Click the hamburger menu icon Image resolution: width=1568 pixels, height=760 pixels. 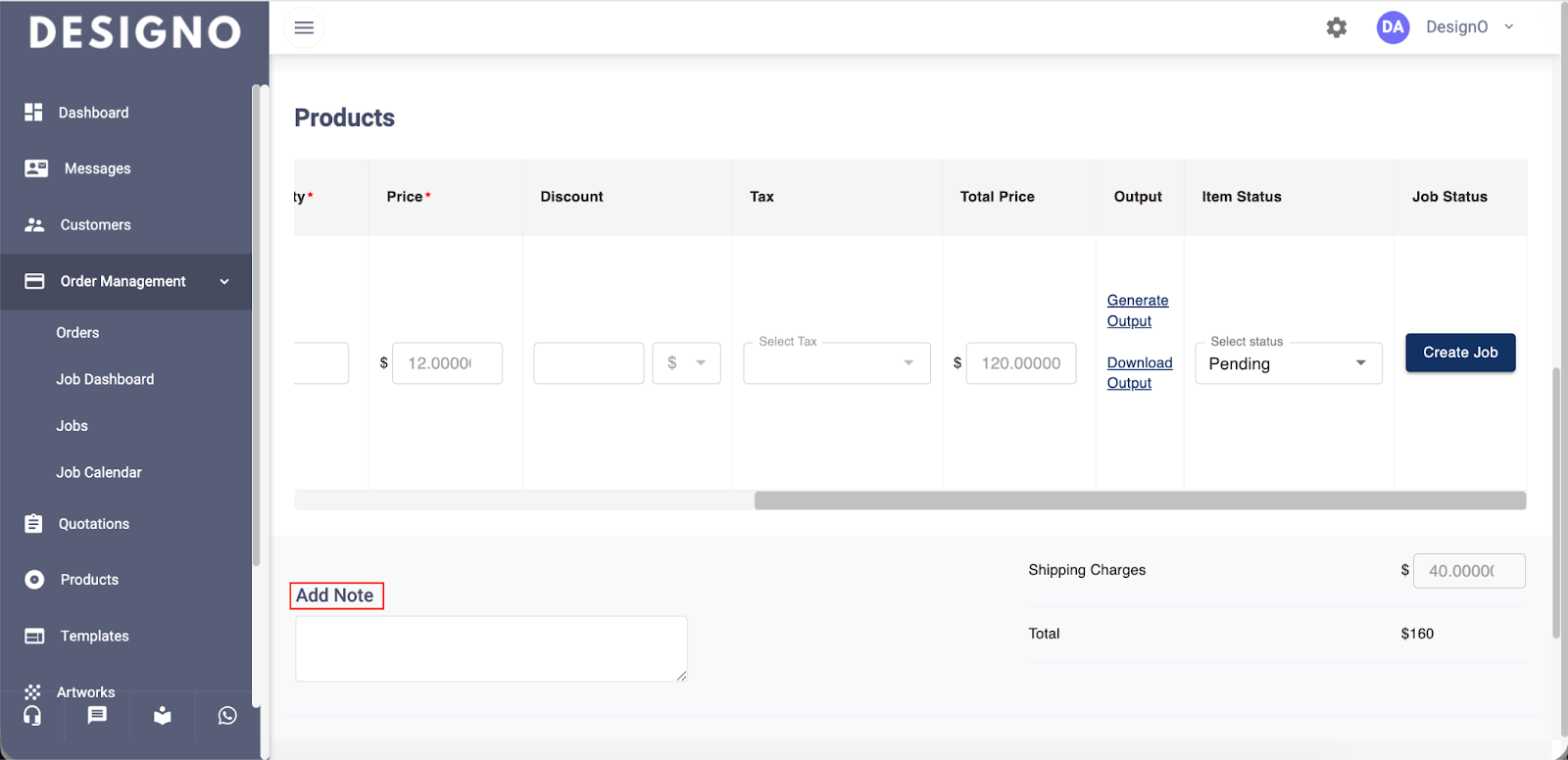[x=304, y=27]
